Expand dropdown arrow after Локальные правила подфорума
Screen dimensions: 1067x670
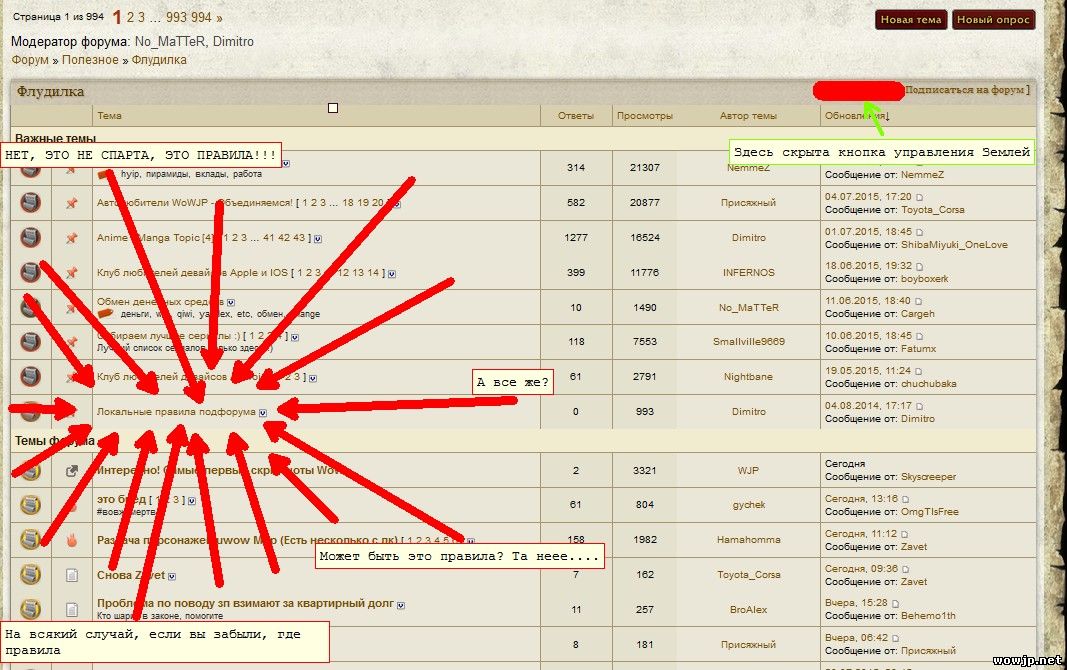click(x=263, y=412)
